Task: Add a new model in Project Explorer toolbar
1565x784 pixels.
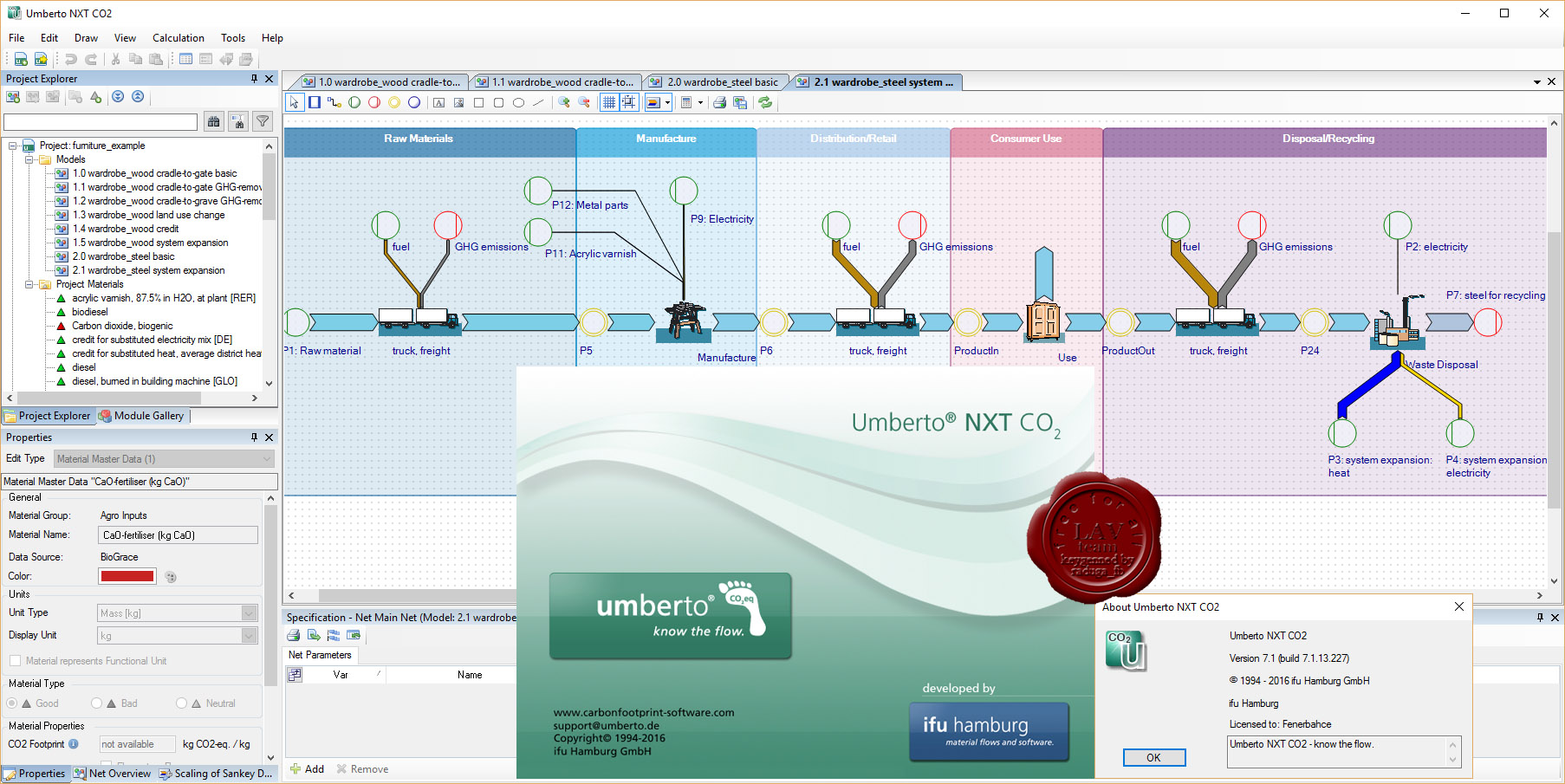Action: pos(13,96)
